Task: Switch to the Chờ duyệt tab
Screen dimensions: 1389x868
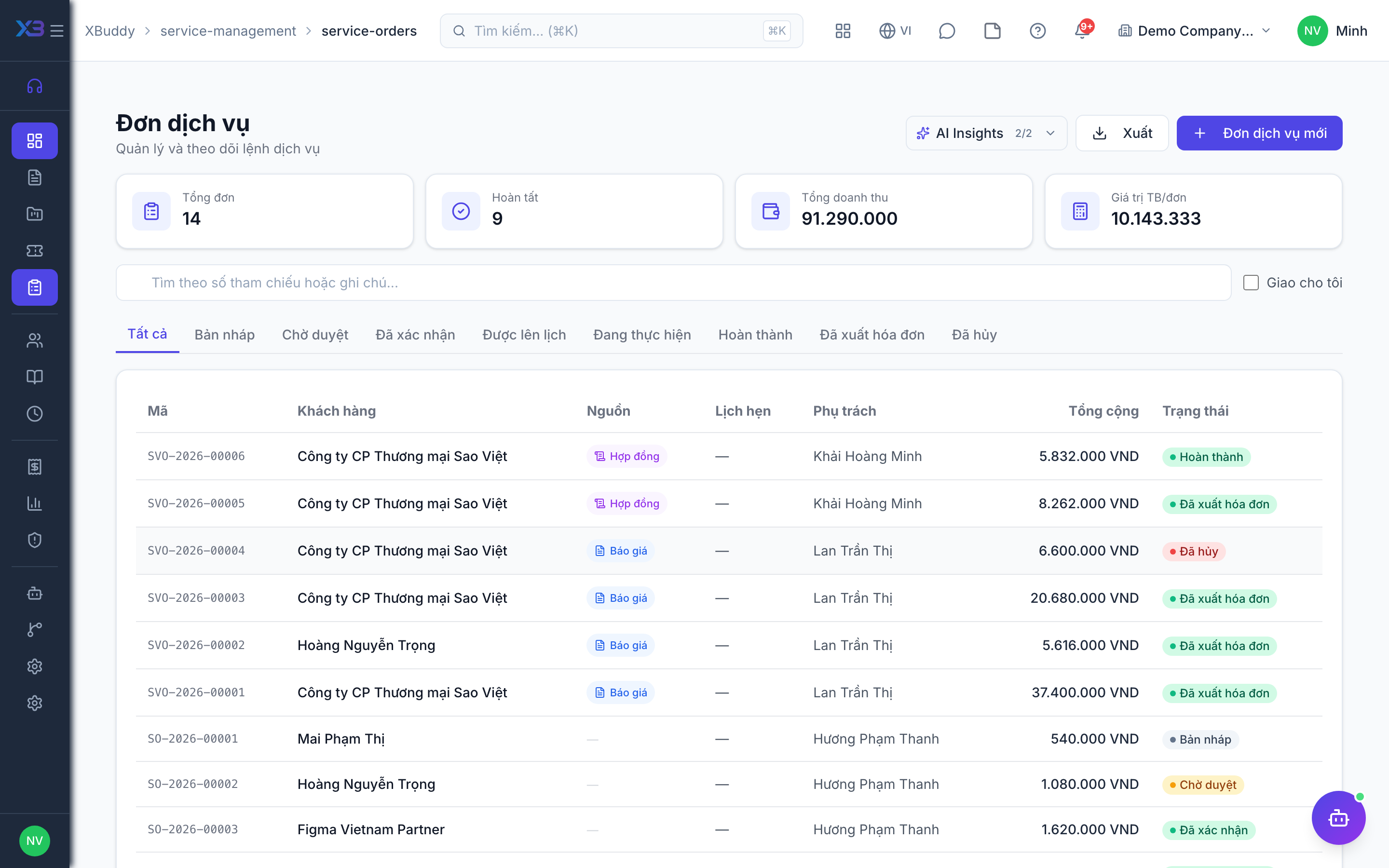Action: pyautogui.click(x=315, y=335)
